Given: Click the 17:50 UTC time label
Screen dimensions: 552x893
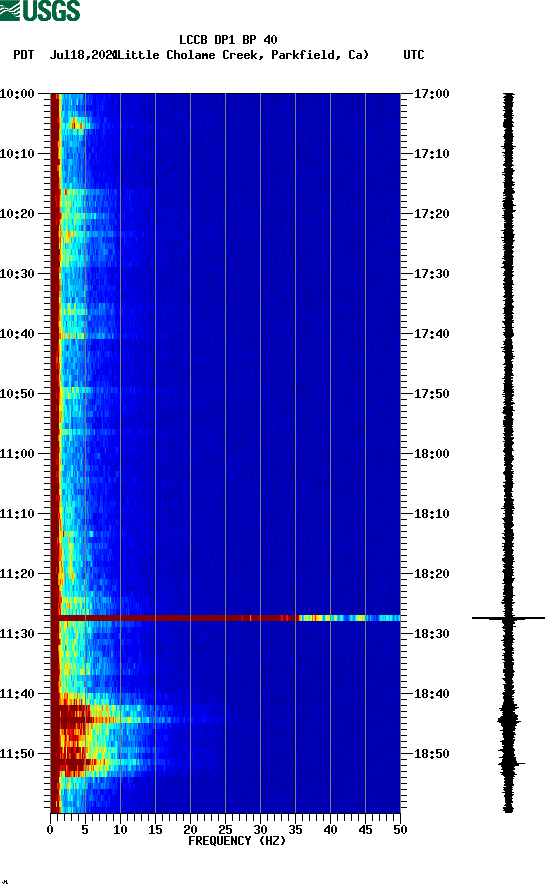Looking at the screenshot, I should (431, 394).
